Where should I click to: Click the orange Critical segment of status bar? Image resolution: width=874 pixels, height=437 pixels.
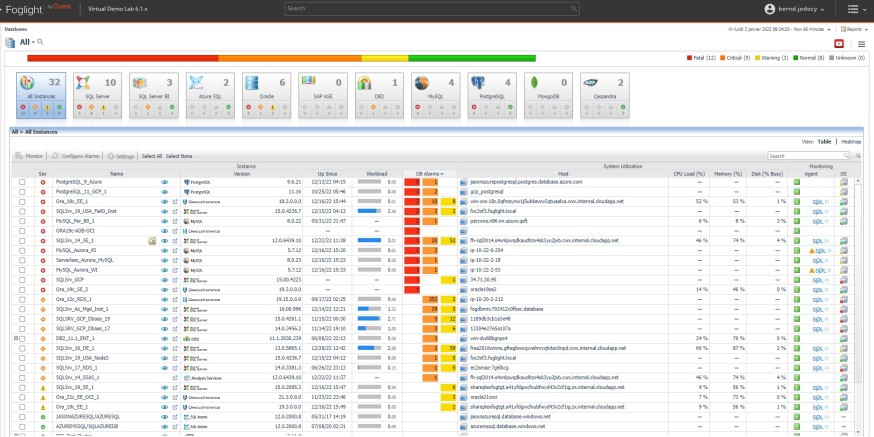(x=290, y=58)
